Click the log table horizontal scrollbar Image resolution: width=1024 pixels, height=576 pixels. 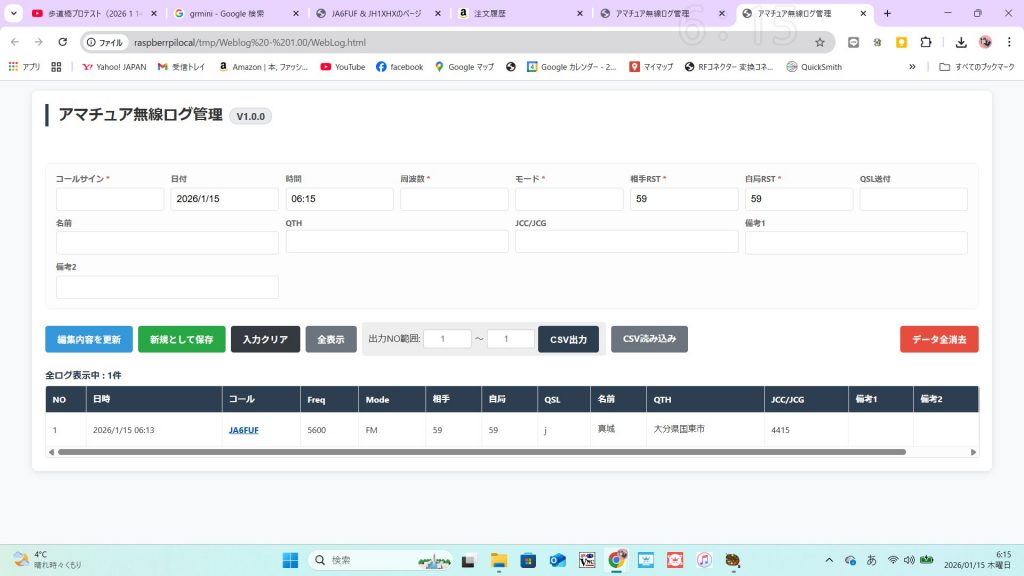tap(480, 452)
